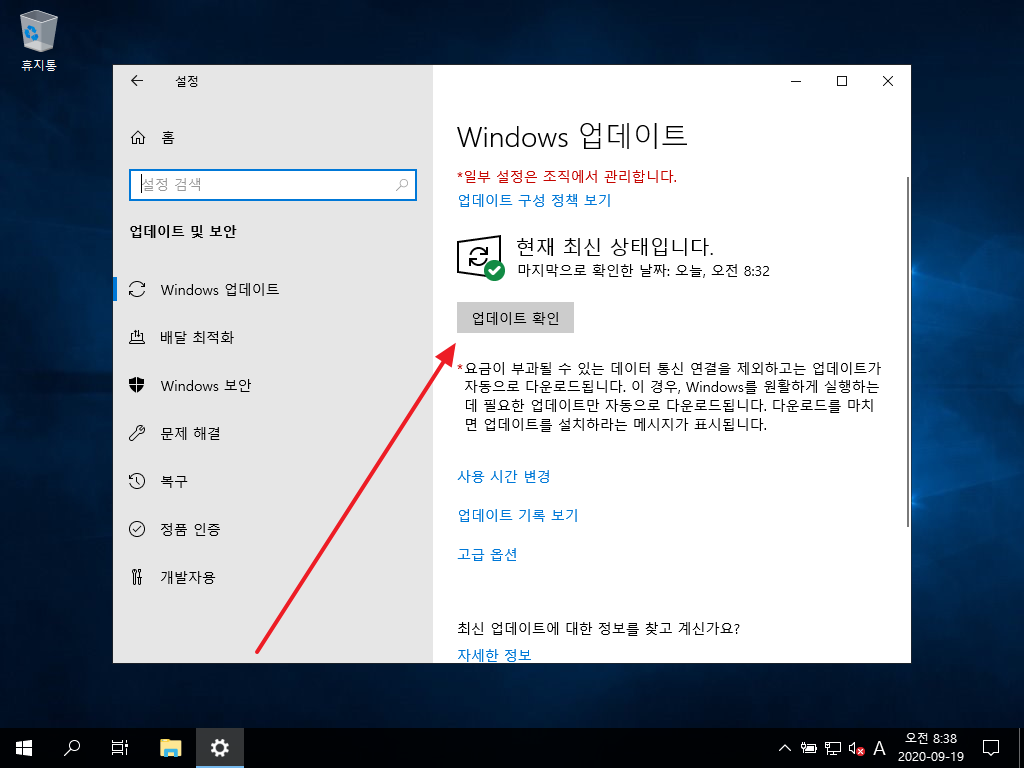The image size is (1024, 768).
Task: Click the 'Windows 업데이트' page title
Action: [x=572, y=136]
